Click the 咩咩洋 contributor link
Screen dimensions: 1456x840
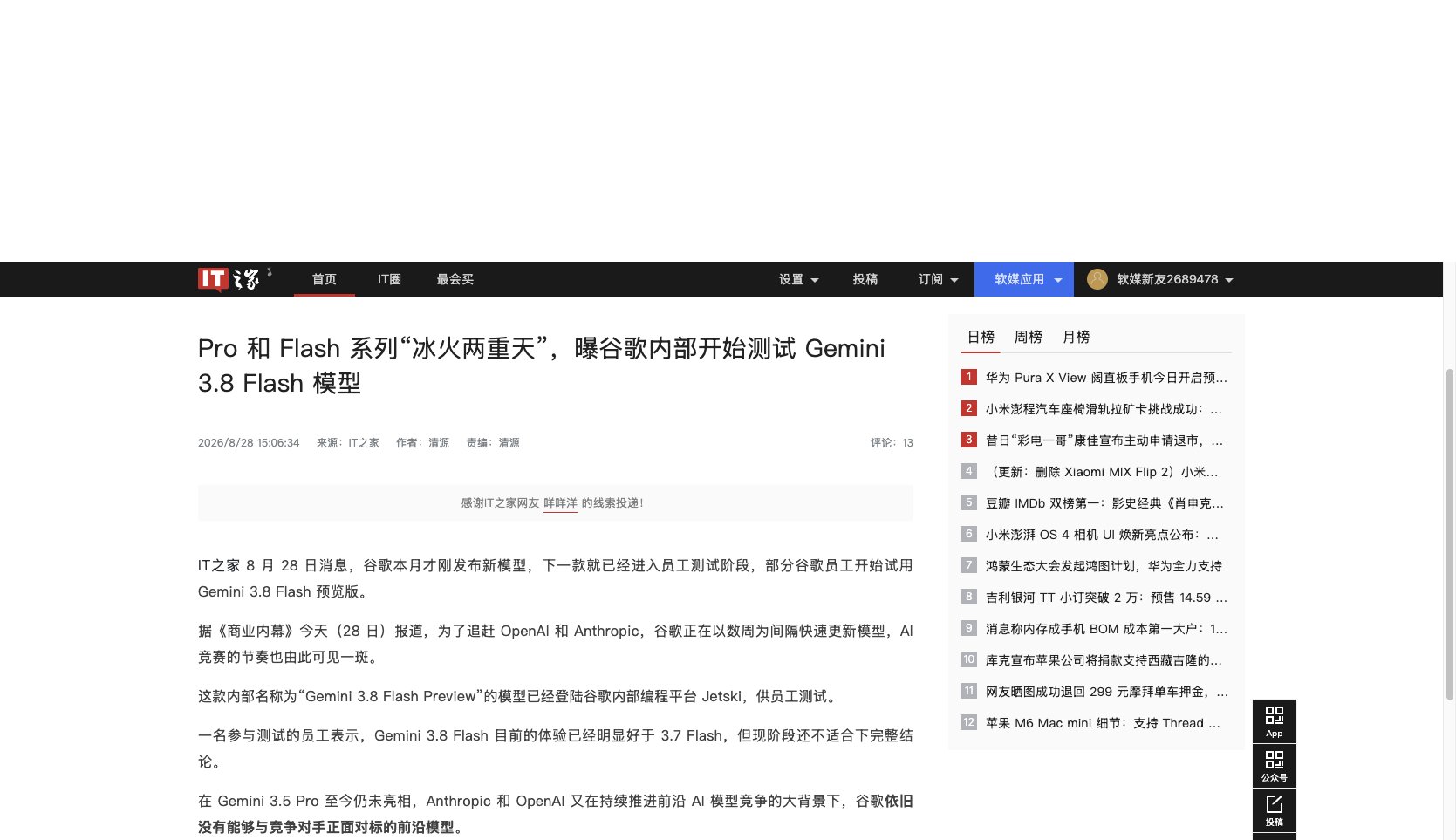(560, 503)
